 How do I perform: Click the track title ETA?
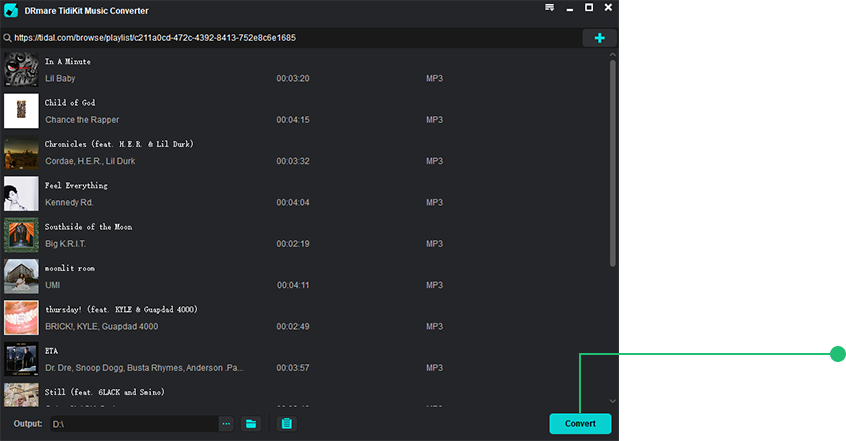pyautogui.click(x=51, y=351)
